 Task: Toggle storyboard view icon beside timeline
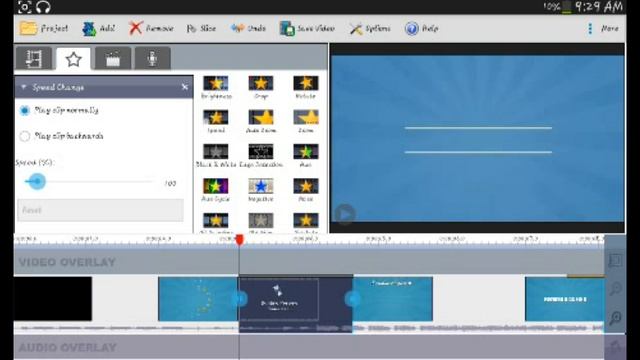615,260
